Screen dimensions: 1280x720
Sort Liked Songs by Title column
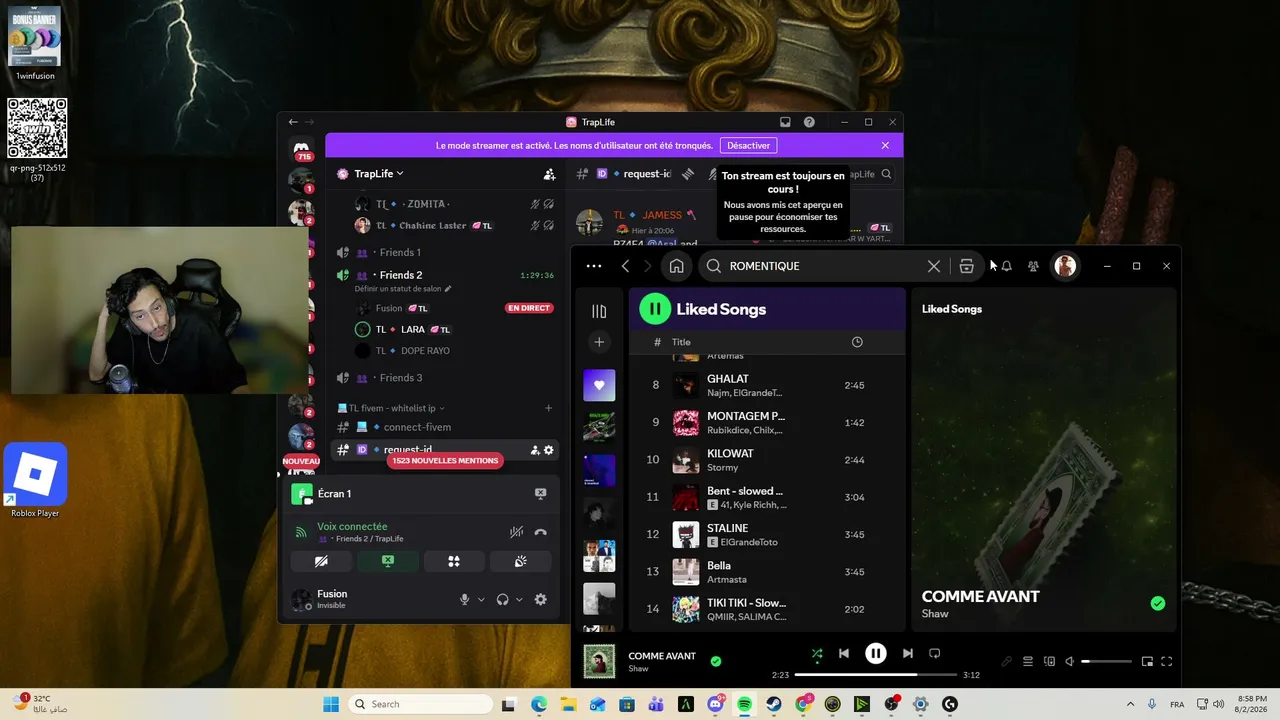[x=681, y=342]
